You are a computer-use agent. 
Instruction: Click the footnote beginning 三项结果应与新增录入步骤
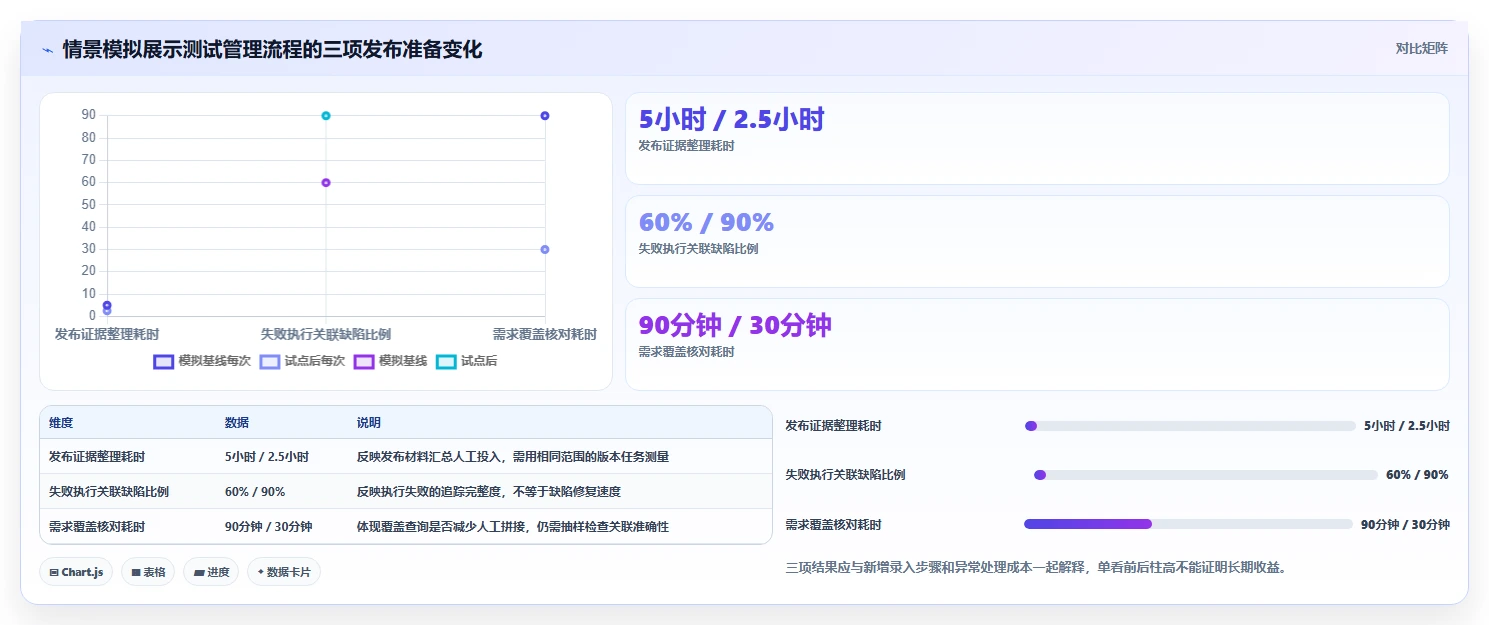tap(1035, 568)
